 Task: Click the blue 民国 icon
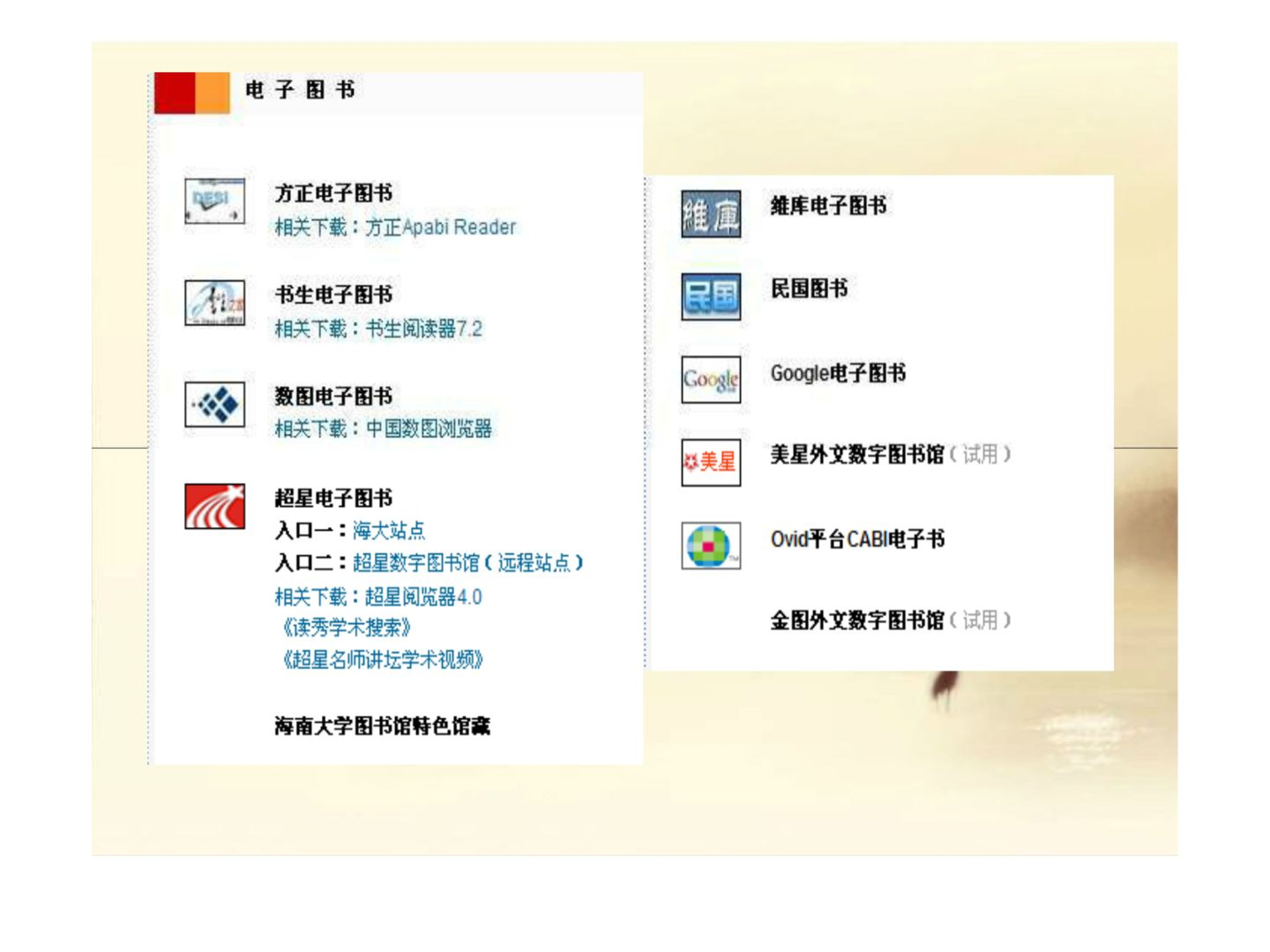coord(711,297)
